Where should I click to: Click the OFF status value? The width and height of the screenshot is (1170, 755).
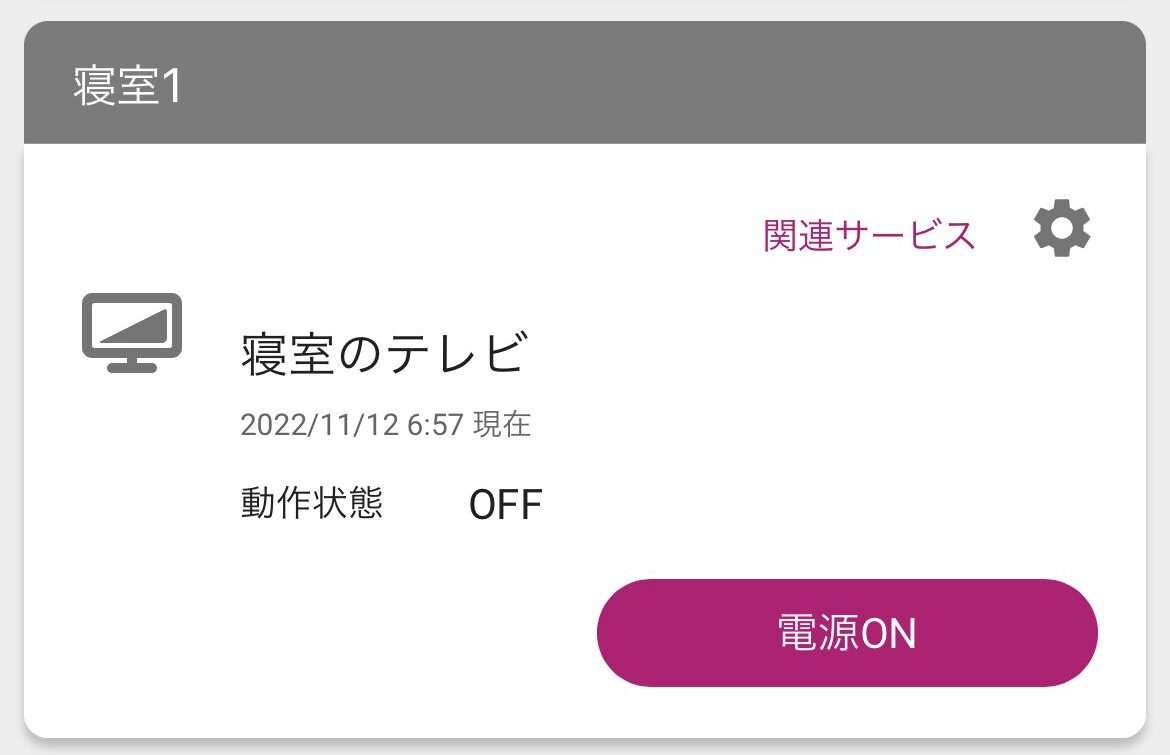click(505, 505)
